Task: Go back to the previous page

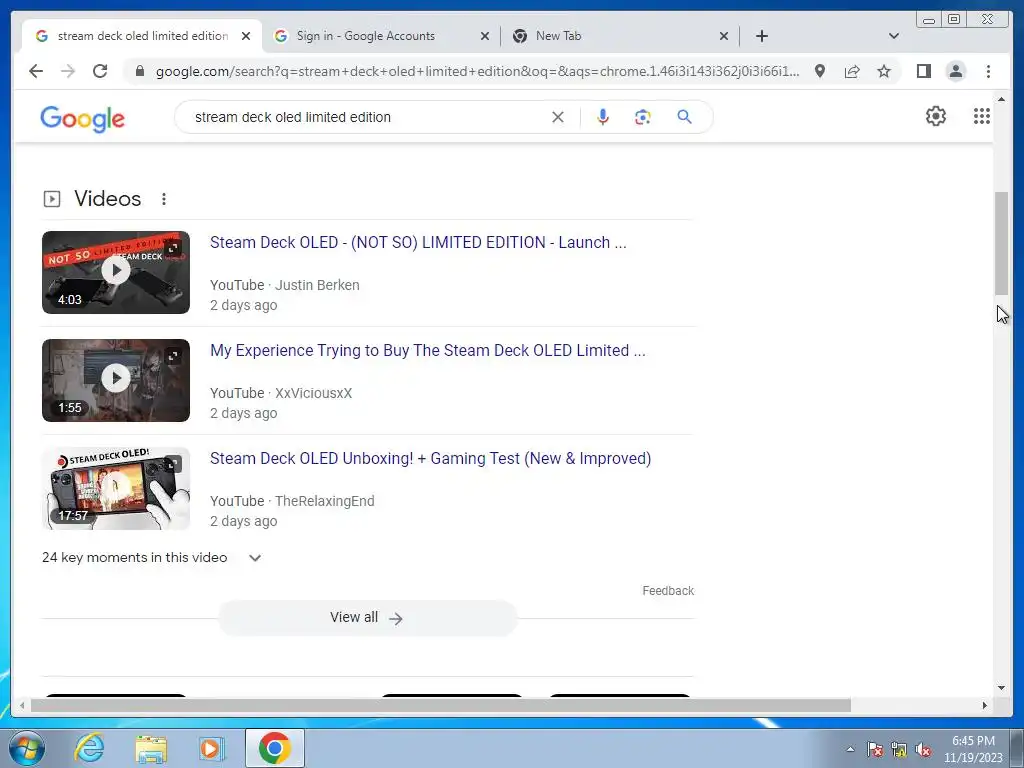Action: pos(36,71)
